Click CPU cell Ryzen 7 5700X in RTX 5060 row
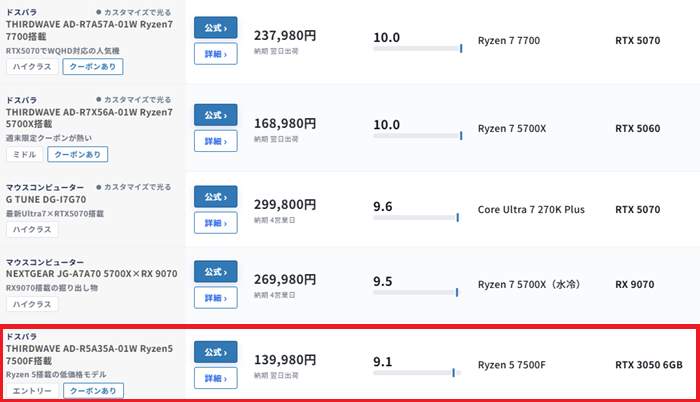Screen dimensions: 700x402 (512, 129)
